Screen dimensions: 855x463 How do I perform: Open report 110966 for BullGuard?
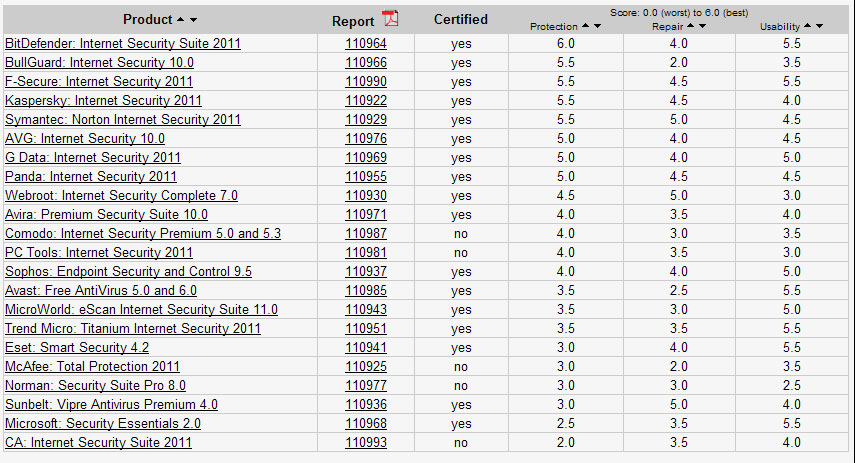tap(366, 63)
